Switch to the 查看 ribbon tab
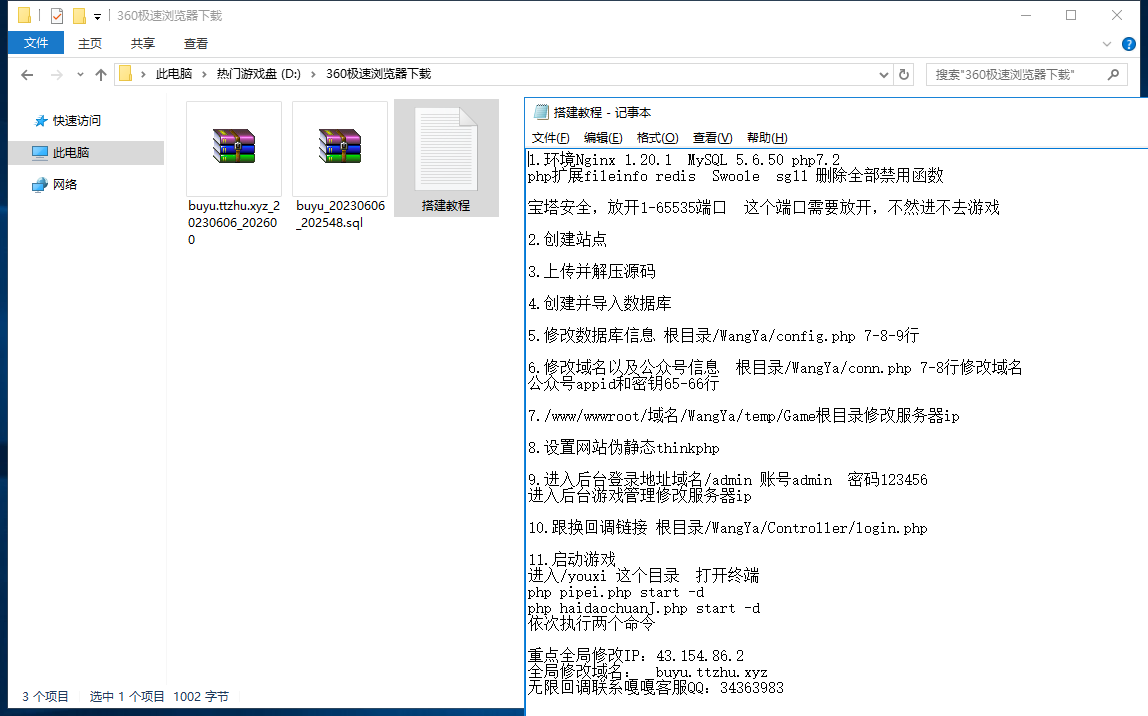The width and height of the screenshot is (1148, 716). coord(196,44)
